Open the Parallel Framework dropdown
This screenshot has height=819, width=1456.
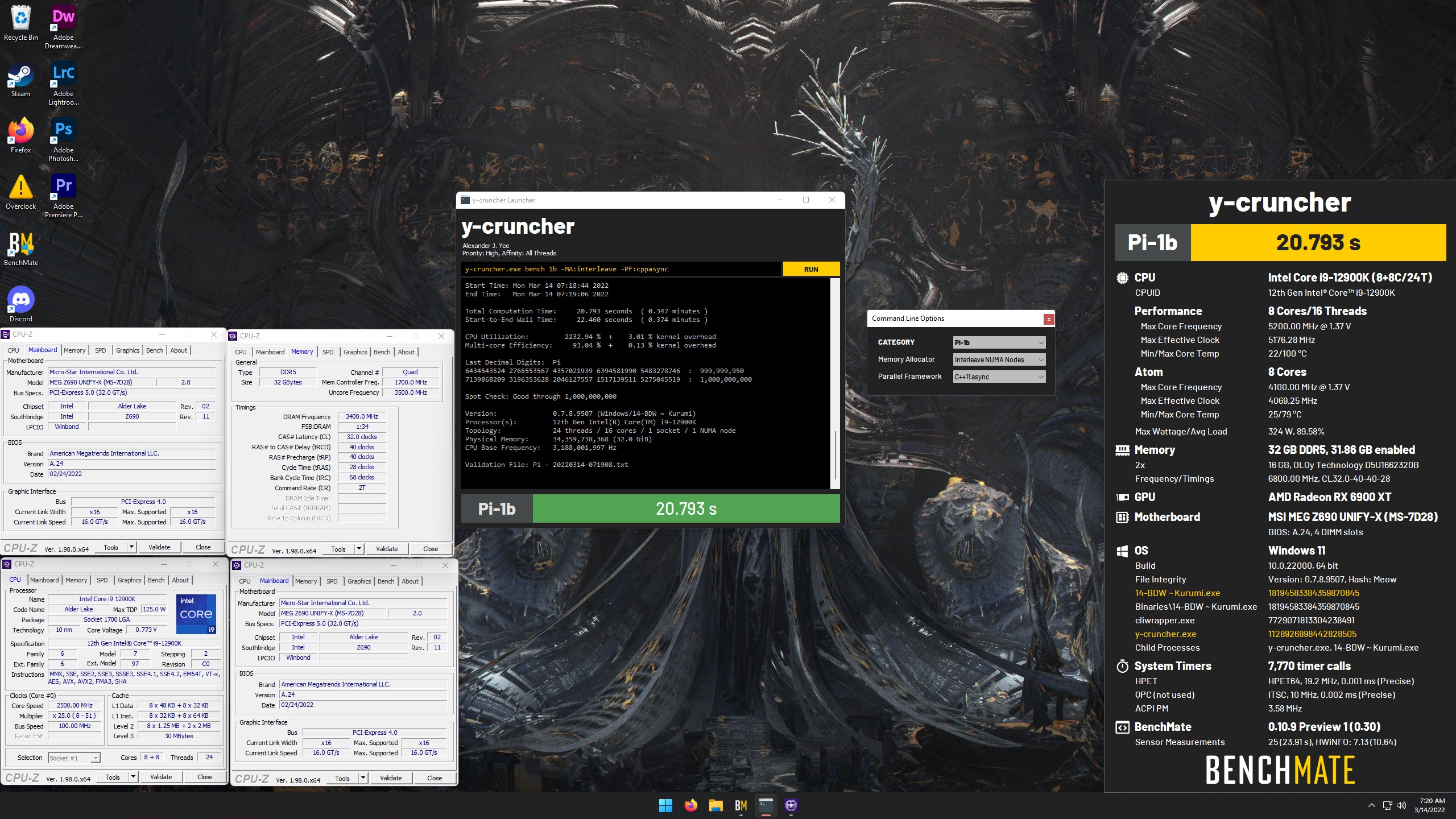tap(999, 377)
